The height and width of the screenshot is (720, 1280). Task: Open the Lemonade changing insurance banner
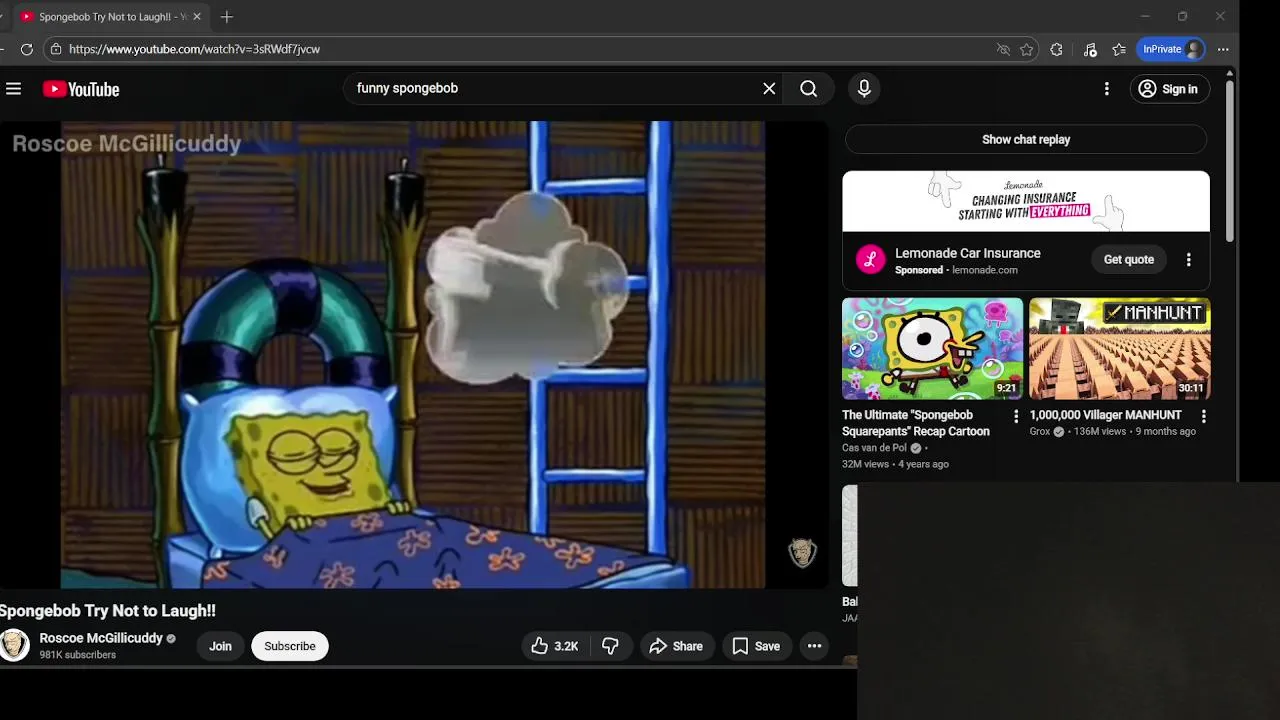(1026, 201)
